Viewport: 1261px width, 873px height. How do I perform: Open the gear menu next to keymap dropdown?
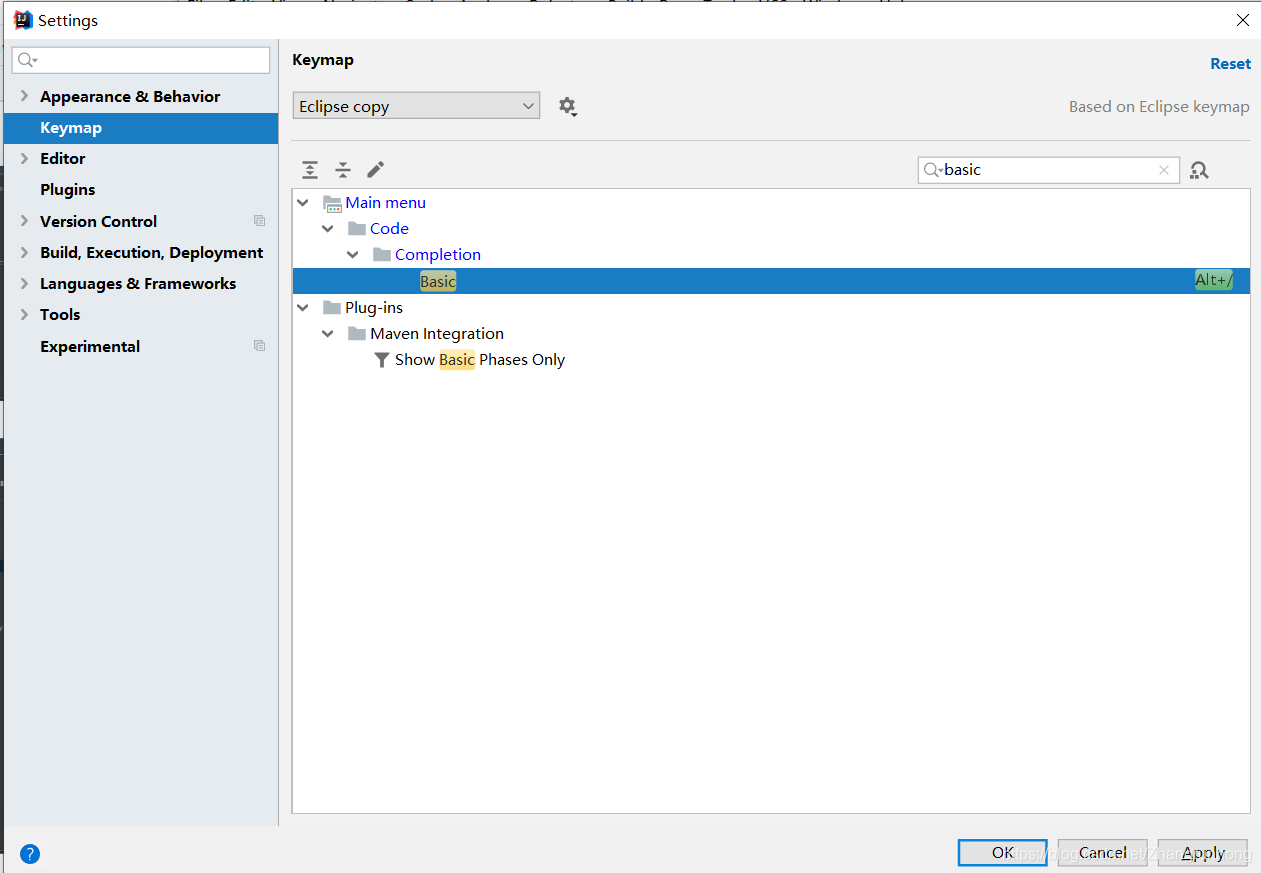click(568, 106)
